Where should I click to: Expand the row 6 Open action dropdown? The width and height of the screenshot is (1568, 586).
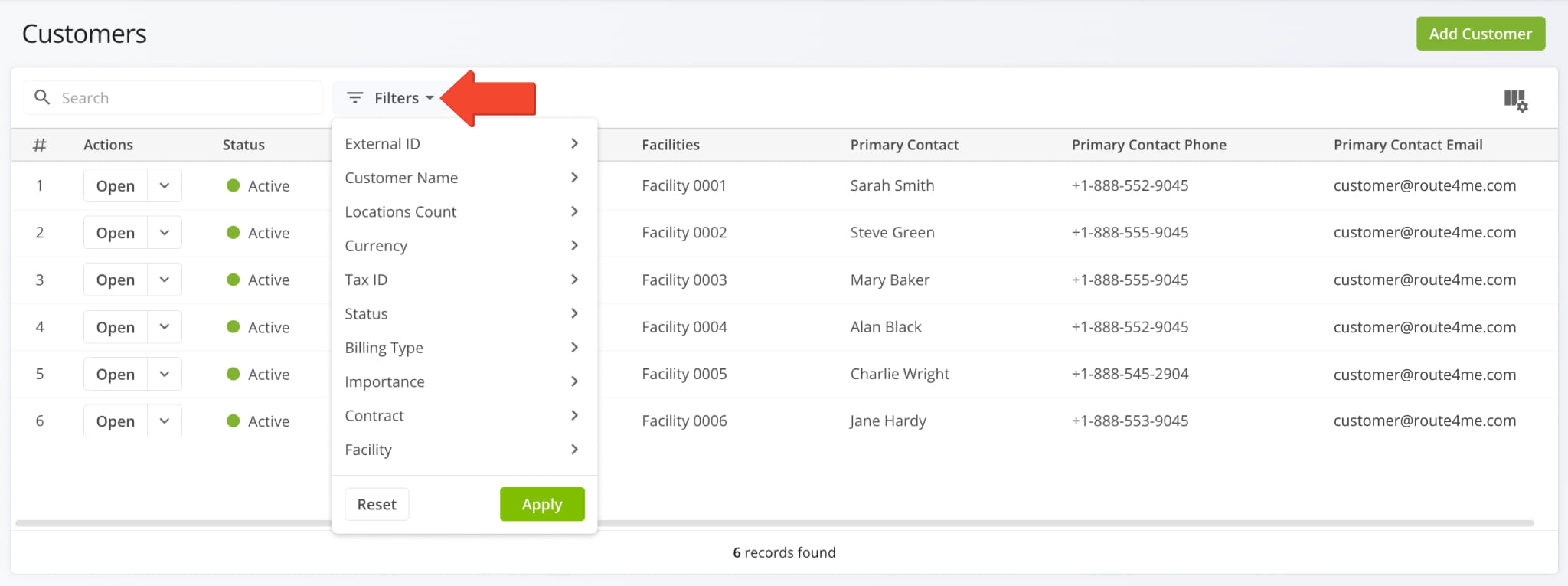point(165,421)
